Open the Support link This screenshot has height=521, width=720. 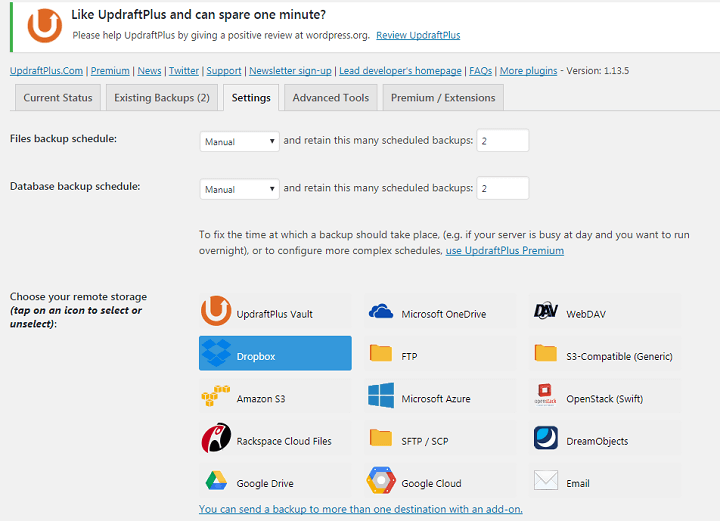(224, 71)
